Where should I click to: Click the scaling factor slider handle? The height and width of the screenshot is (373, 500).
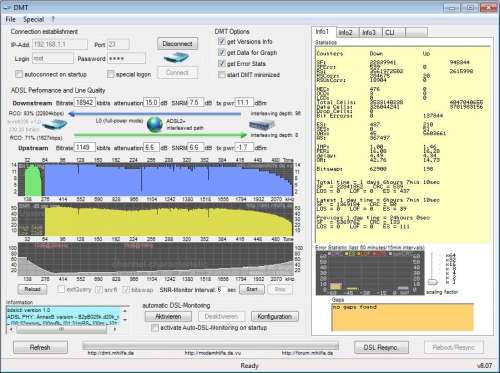pyautogui.click(x=432, y=282)
